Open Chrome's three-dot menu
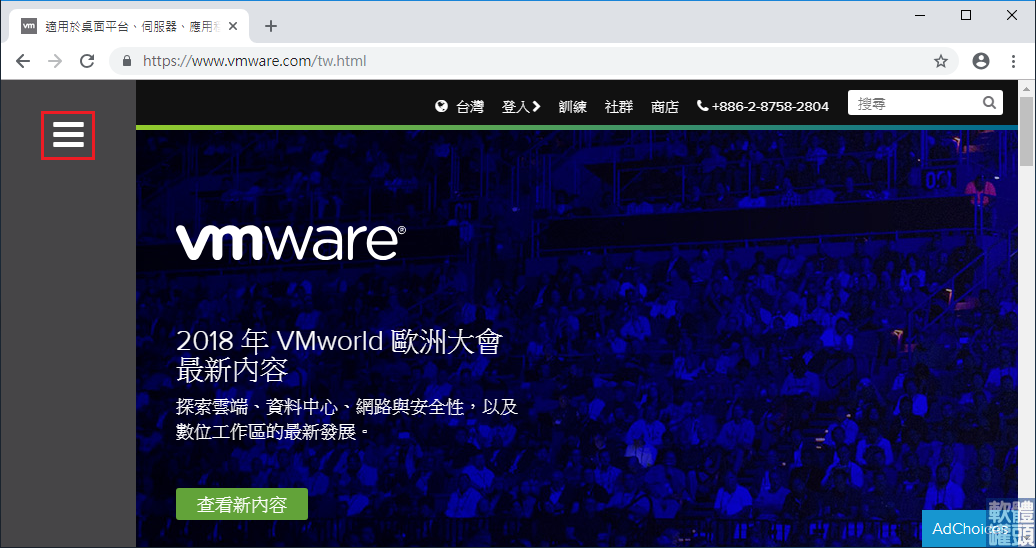Viewport: 1036px width, 548px height. pyautogui.click(x=1014, y=61)
